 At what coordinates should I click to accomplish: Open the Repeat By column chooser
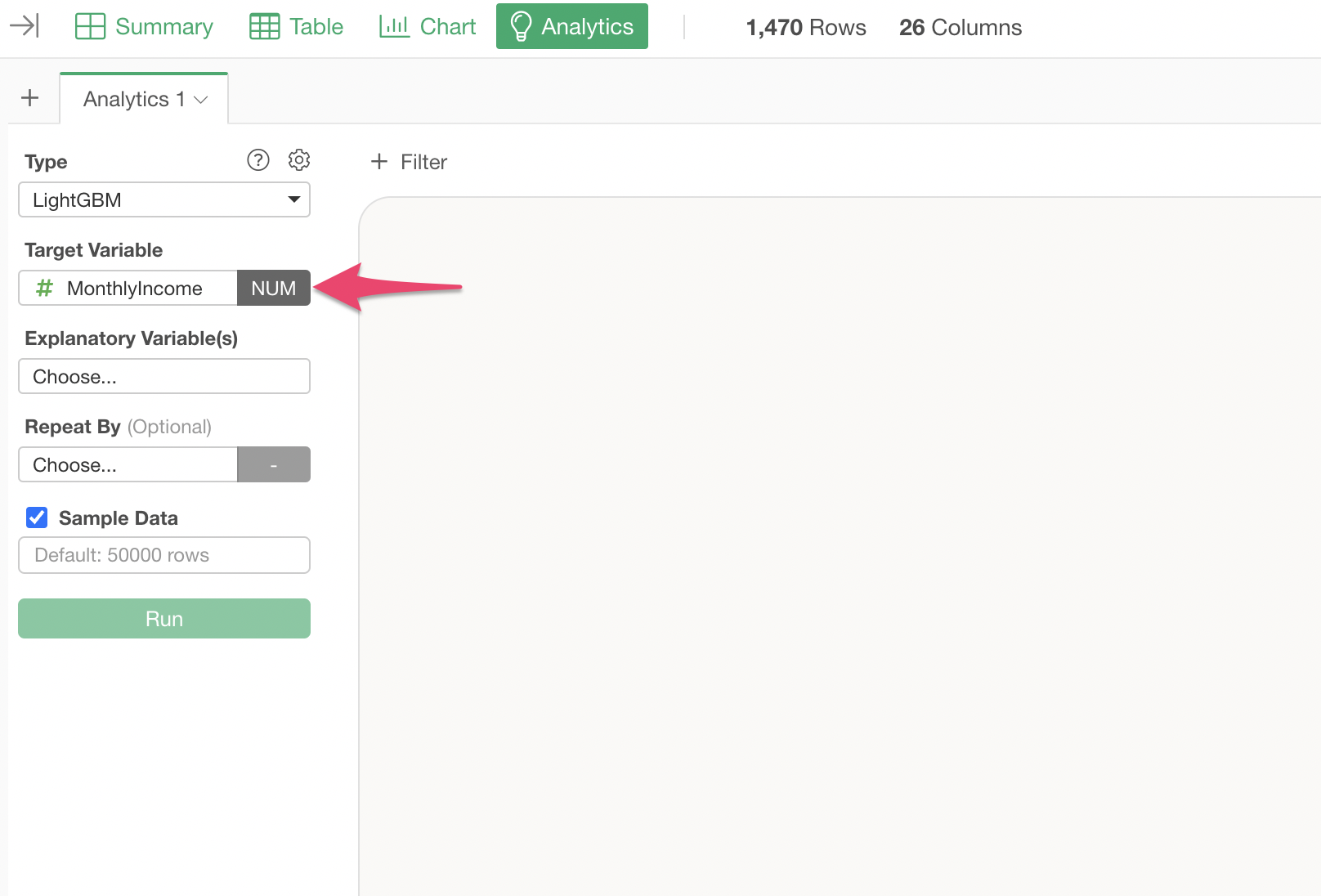pyautogui.click(x=128, y=465)
